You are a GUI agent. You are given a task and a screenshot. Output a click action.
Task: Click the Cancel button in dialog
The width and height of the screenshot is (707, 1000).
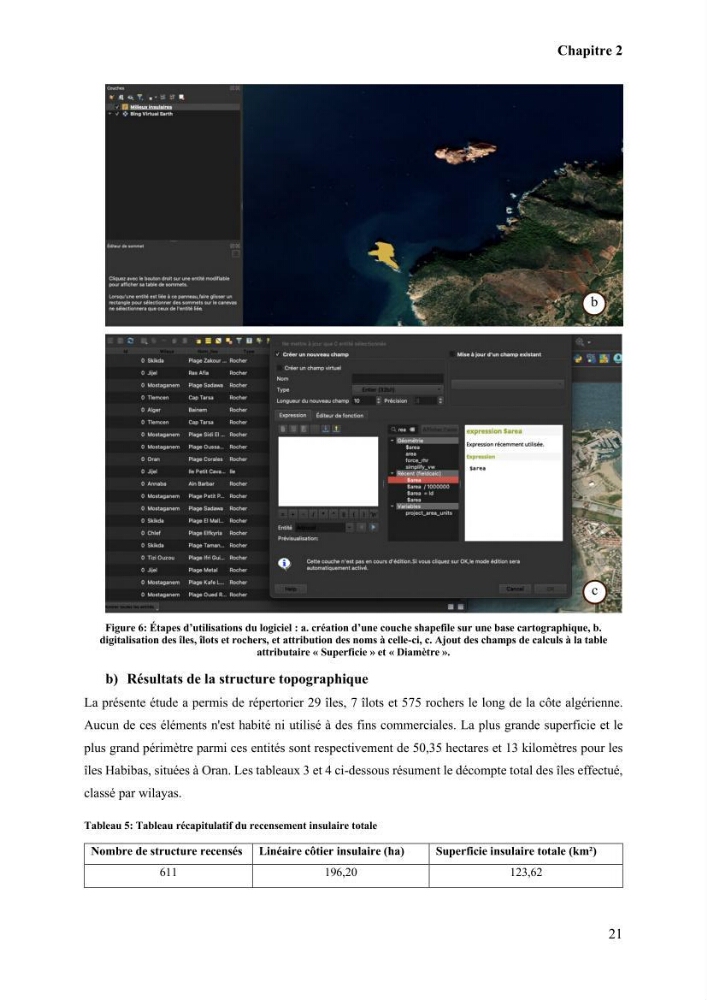pyautogui.click(x=514, y=589)
